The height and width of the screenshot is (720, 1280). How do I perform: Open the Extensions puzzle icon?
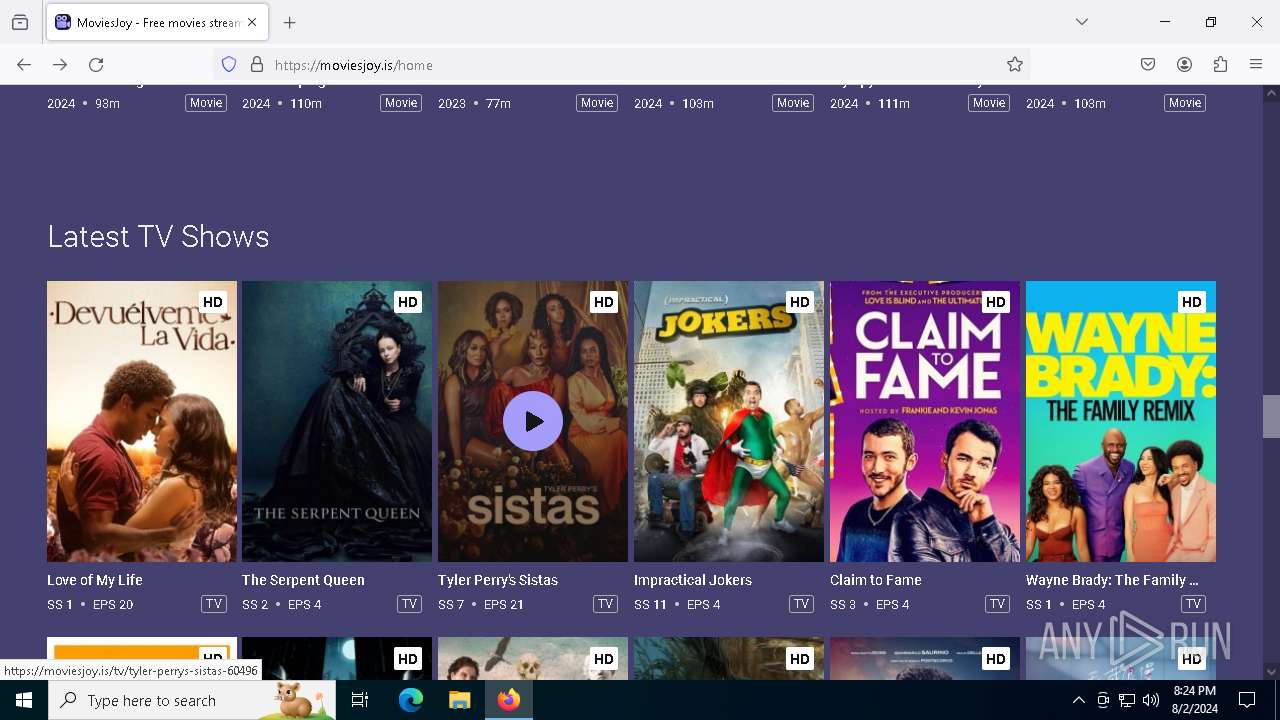tap(1220, 65)
